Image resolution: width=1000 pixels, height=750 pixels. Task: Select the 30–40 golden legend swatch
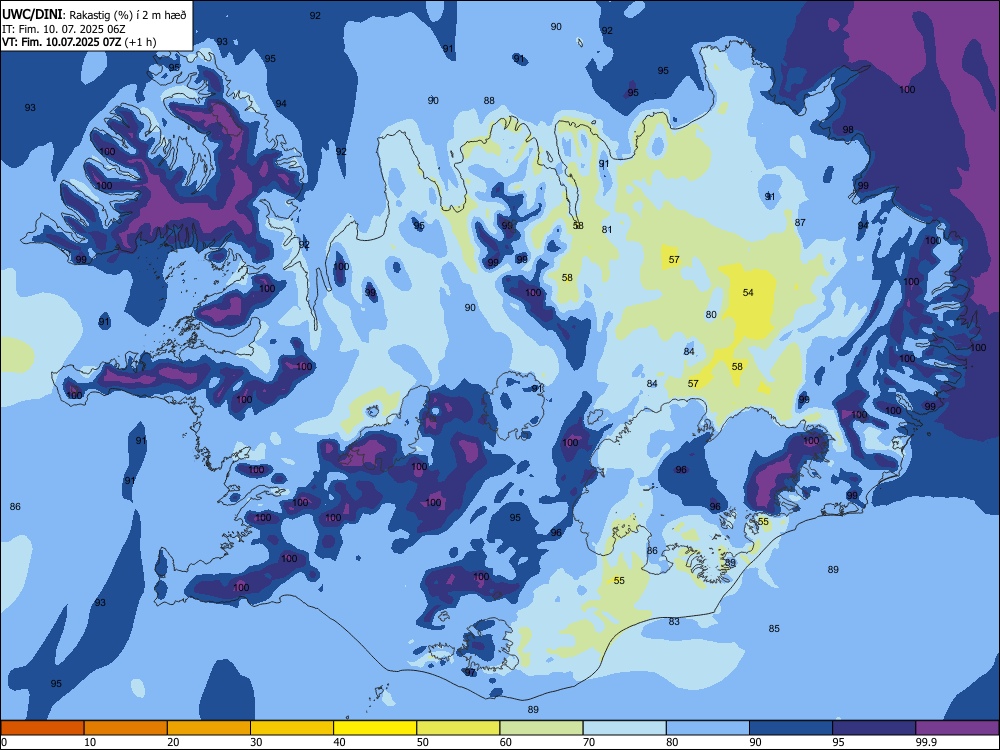coord(292,728)
